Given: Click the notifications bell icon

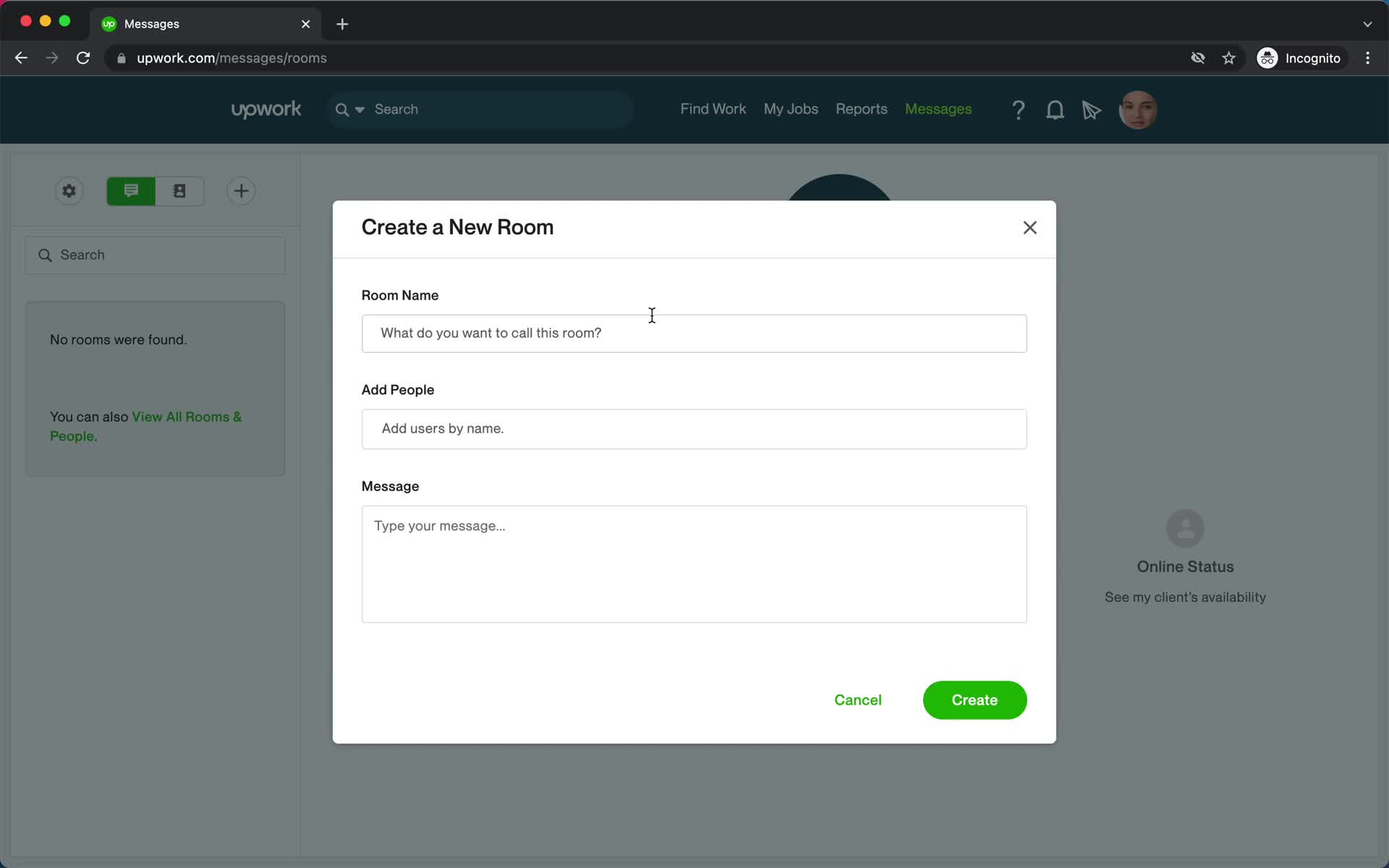Looking at the screenshot, I should pos(1055,109).
